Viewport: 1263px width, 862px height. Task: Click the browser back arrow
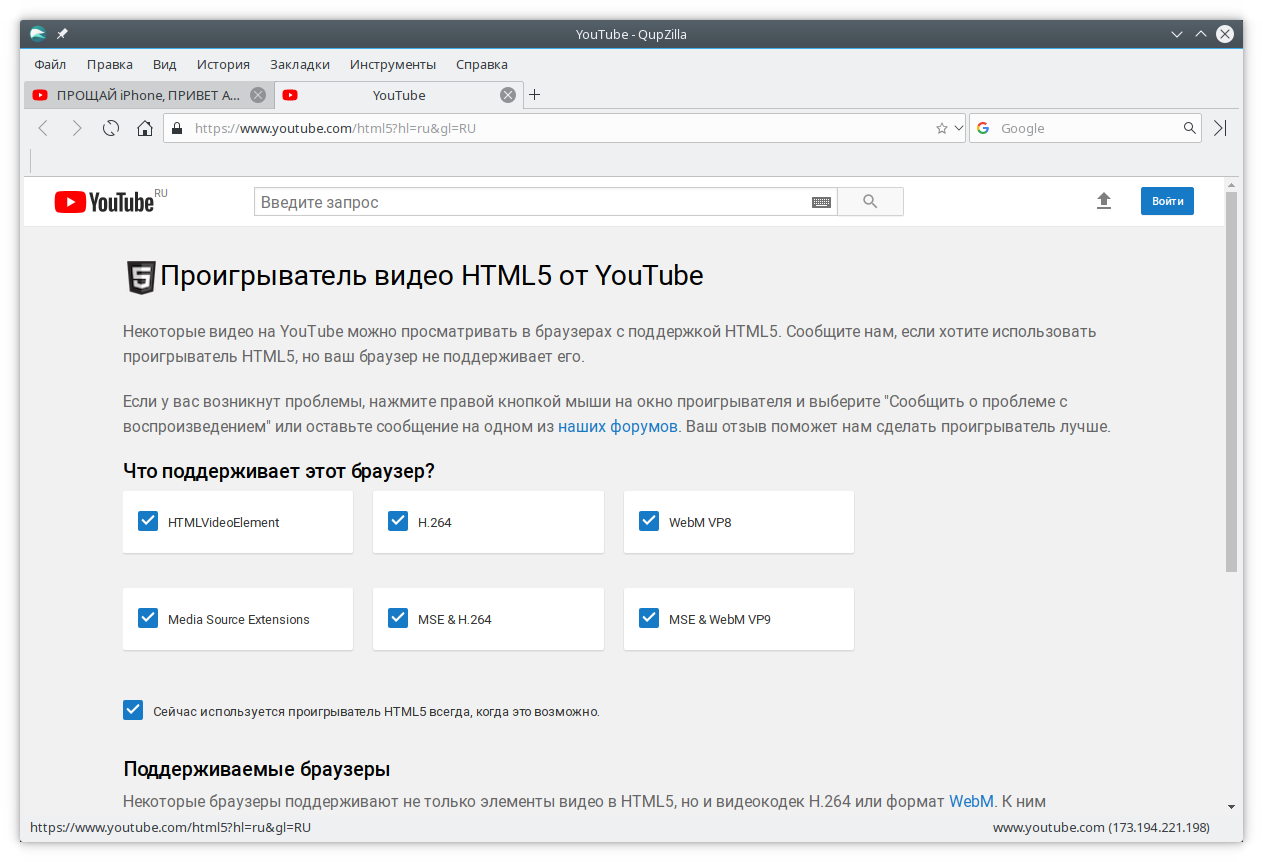pyautogui.click(x=43, y=128)
